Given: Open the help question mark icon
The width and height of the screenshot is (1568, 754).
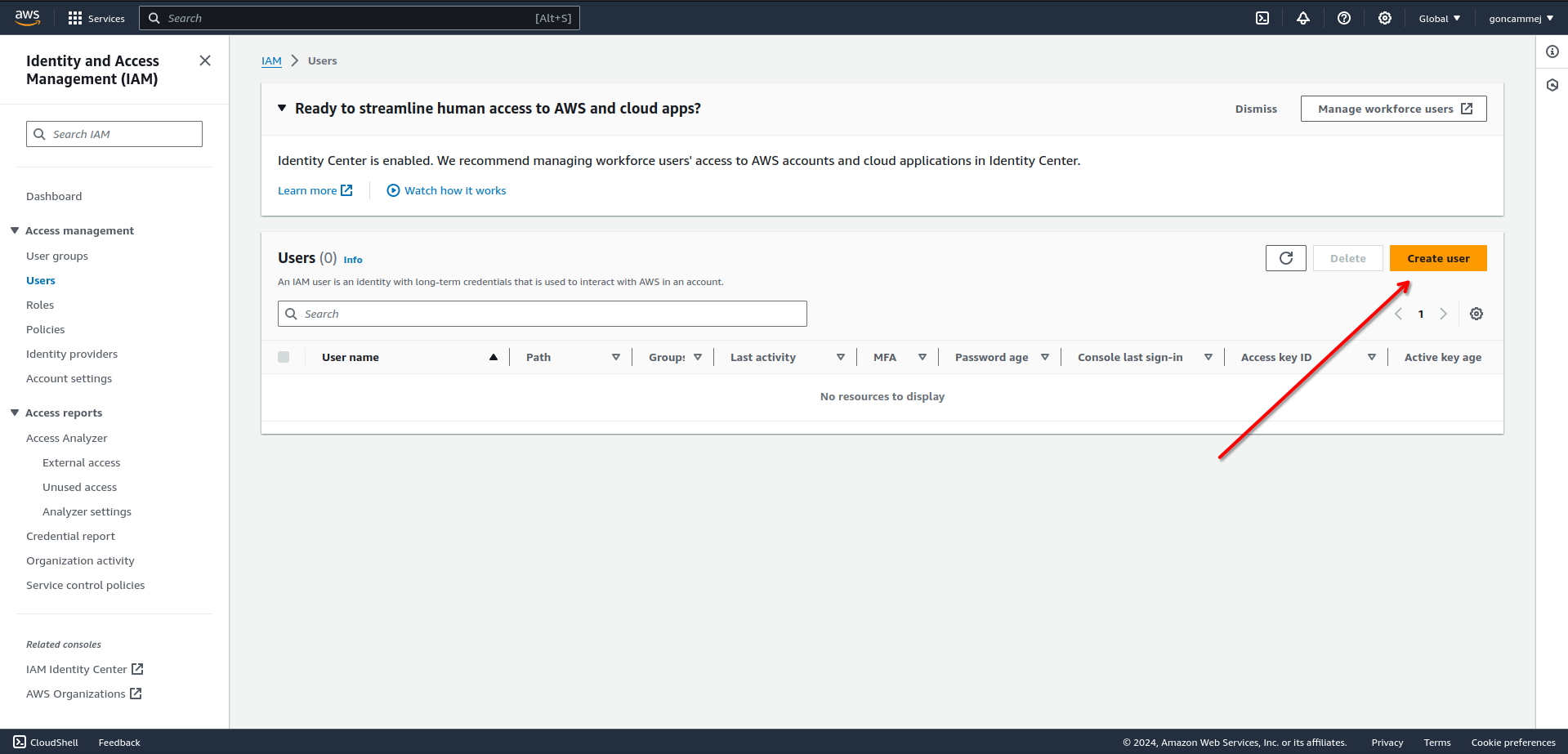Looking at the screenshot, I should point(1344,18).
